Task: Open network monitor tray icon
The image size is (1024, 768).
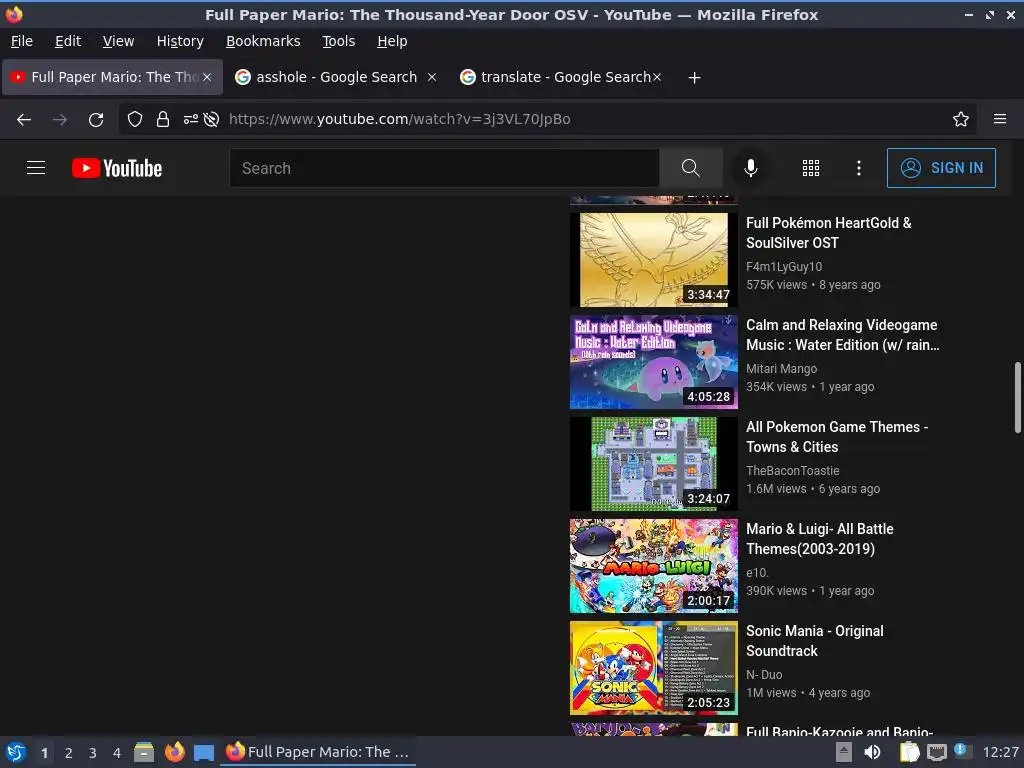Action: coord(937,752)
